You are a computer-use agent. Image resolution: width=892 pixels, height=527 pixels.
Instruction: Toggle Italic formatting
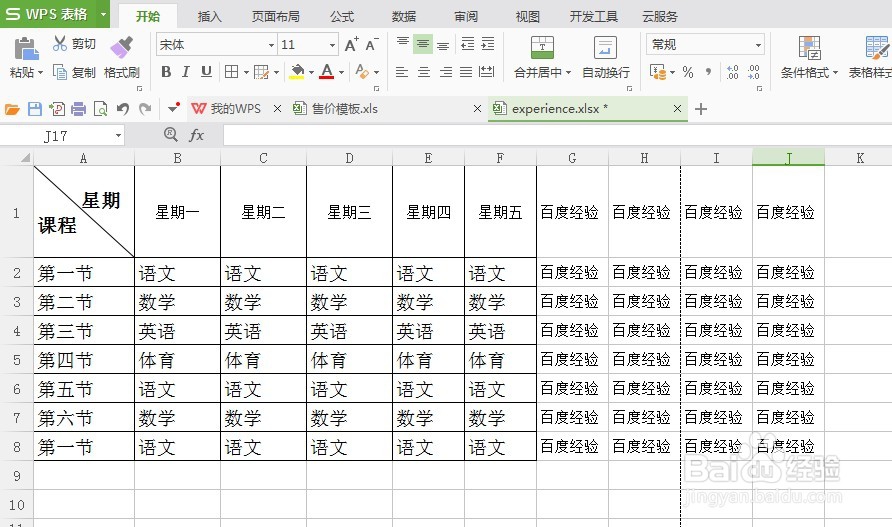point(185,72)
